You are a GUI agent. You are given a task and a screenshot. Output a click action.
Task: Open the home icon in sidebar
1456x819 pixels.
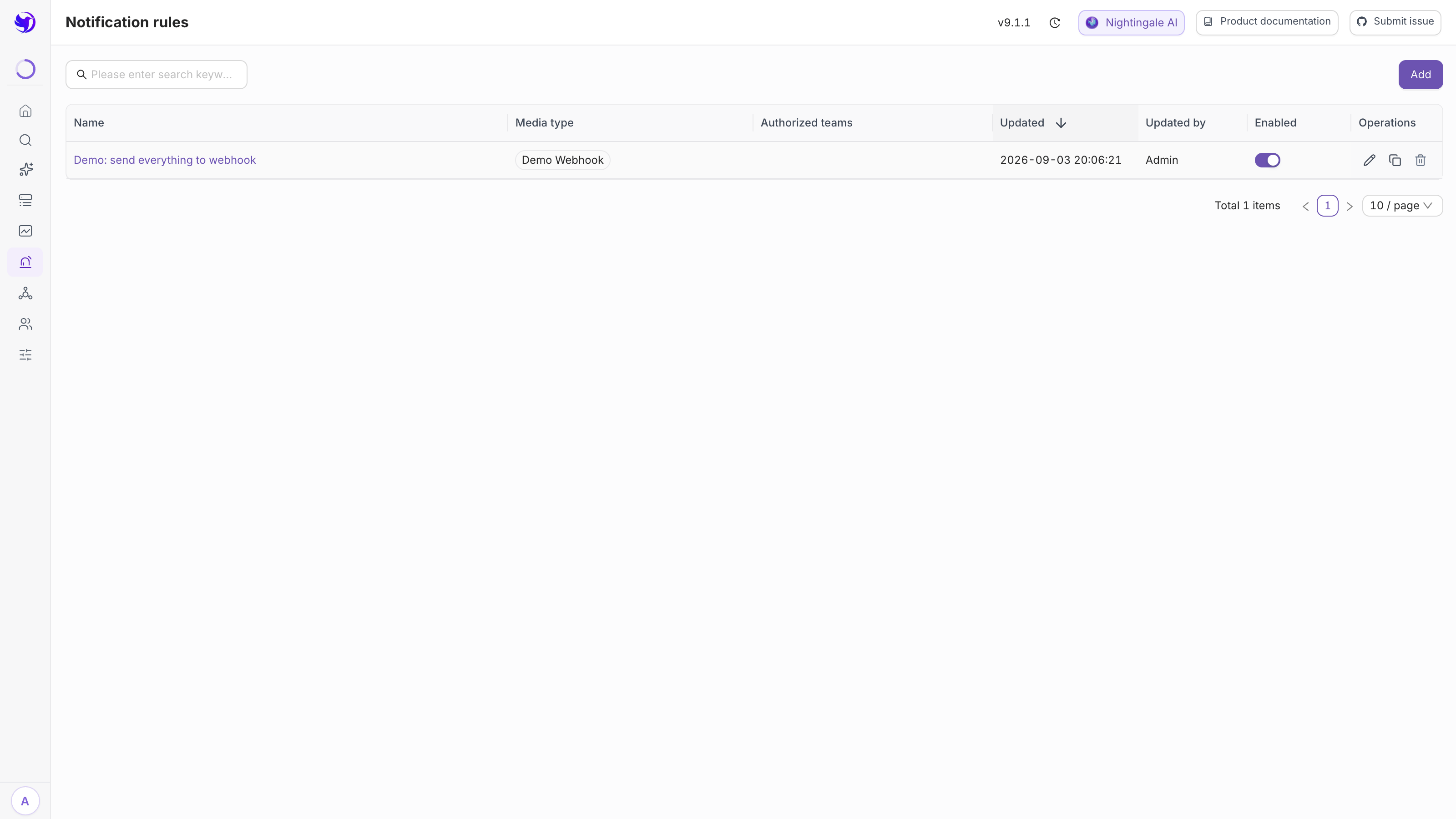click(25, 111)
